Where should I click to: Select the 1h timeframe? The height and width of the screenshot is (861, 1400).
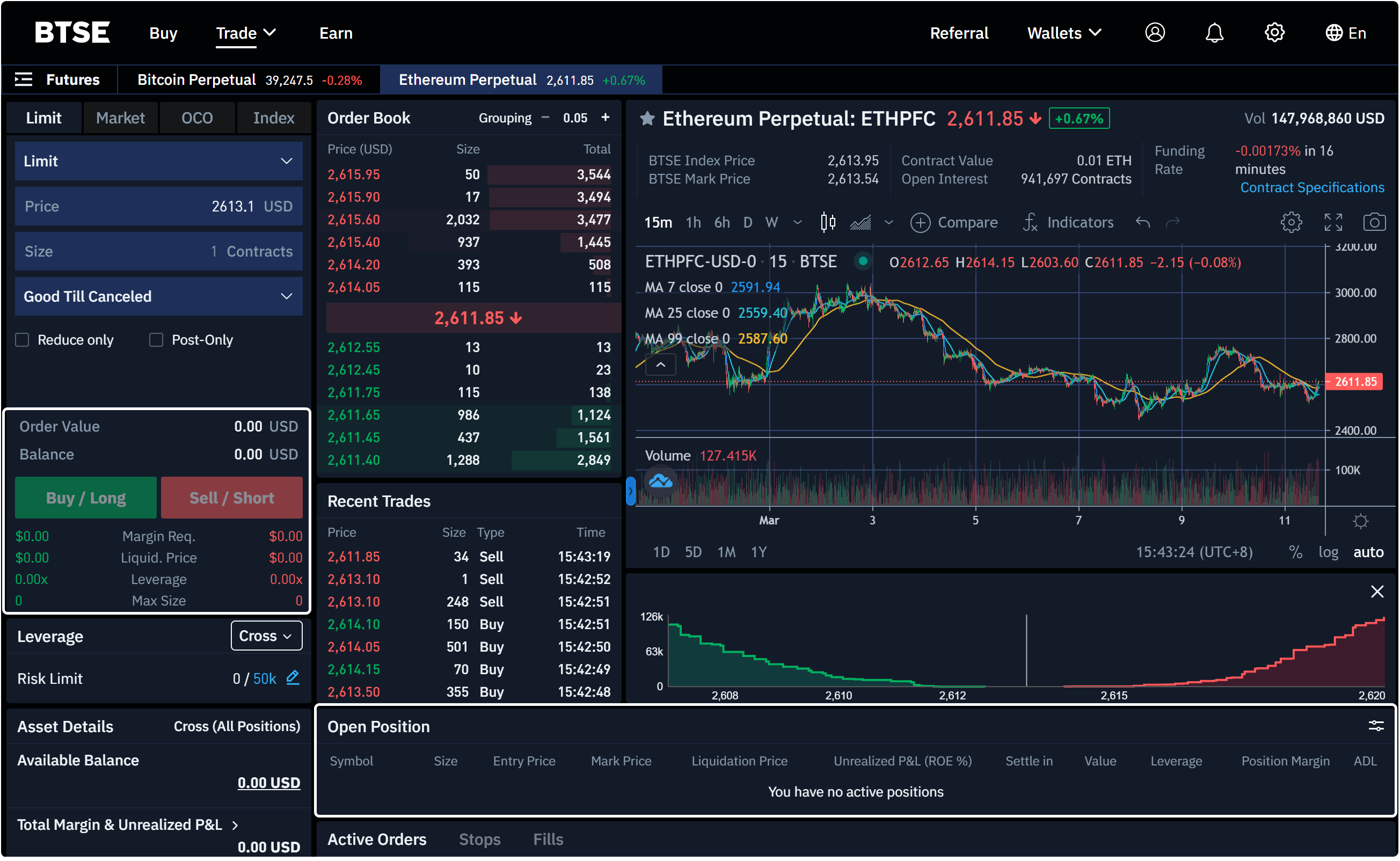click(x=694, y=223)
